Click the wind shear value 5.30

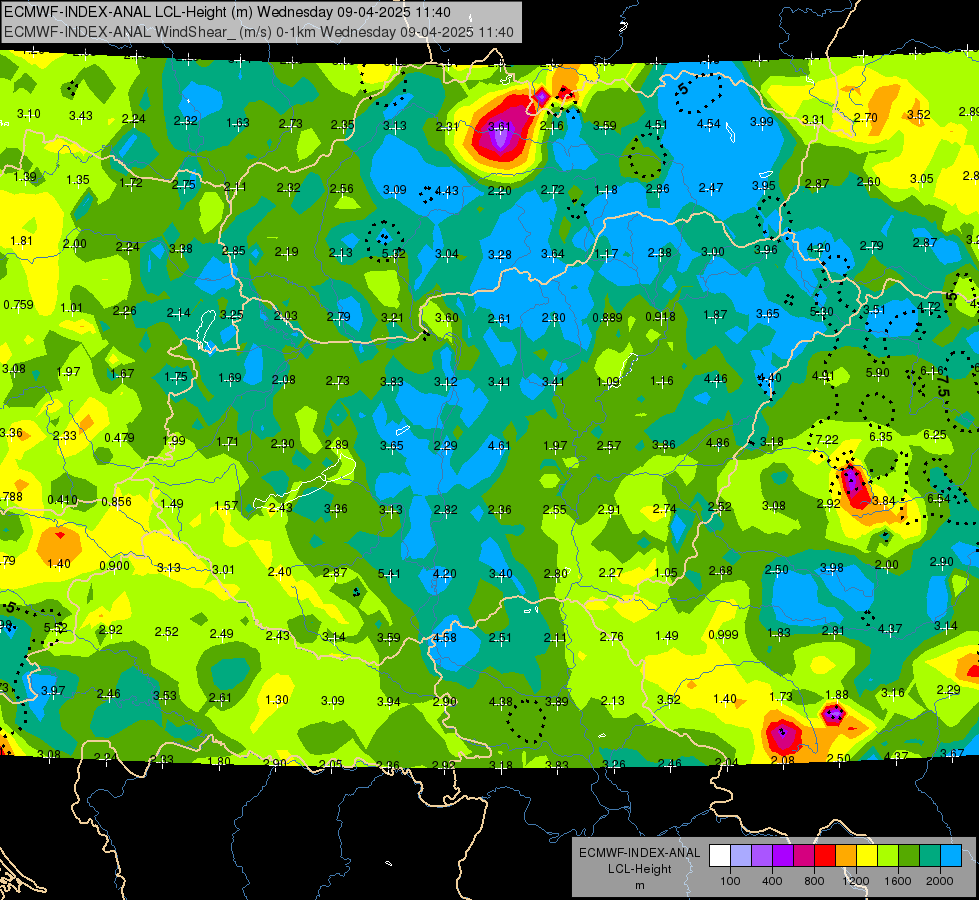(x=822, y=312)
